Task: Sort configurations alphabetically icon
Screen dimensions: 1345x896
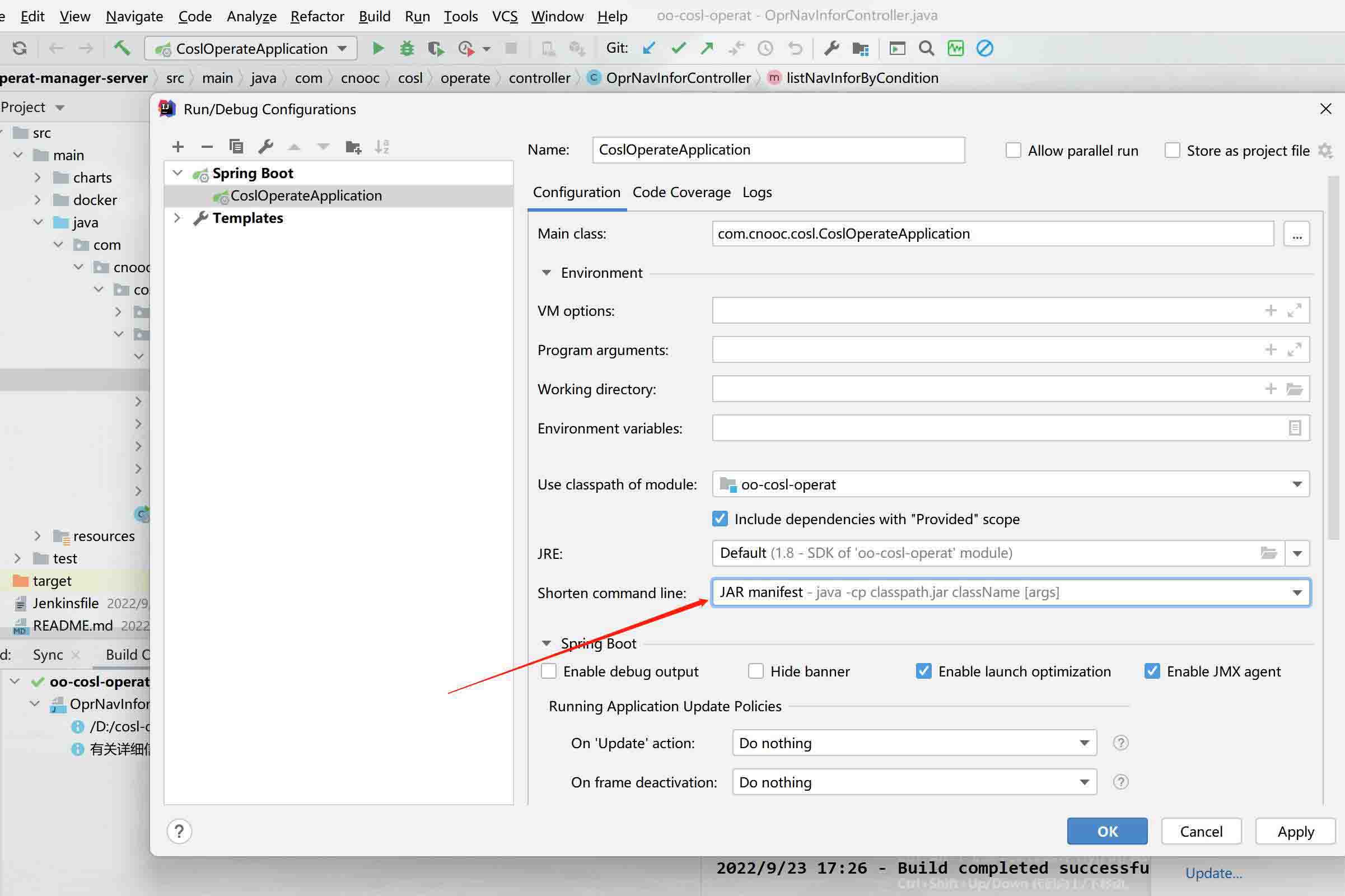Action: [x=382, y=147]
